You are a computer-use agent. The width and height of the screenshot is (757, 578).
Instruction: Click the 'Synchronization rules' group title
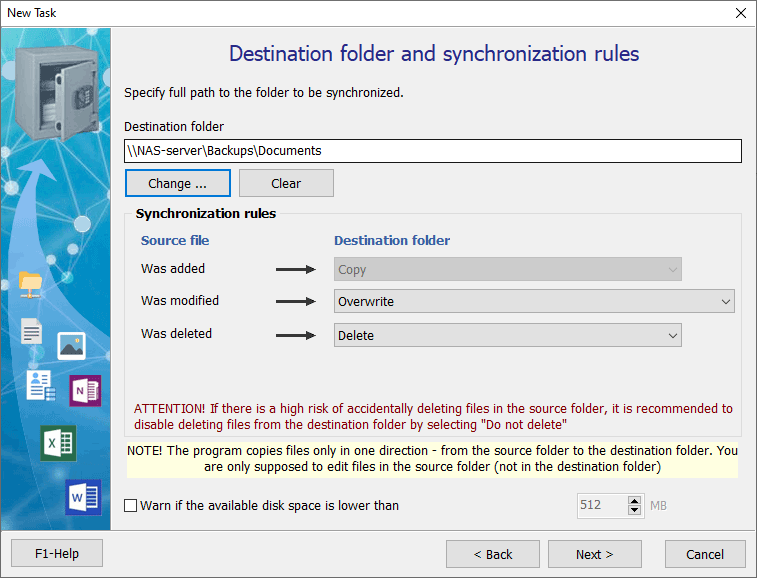pyautogui.click(x=206, y=213)
